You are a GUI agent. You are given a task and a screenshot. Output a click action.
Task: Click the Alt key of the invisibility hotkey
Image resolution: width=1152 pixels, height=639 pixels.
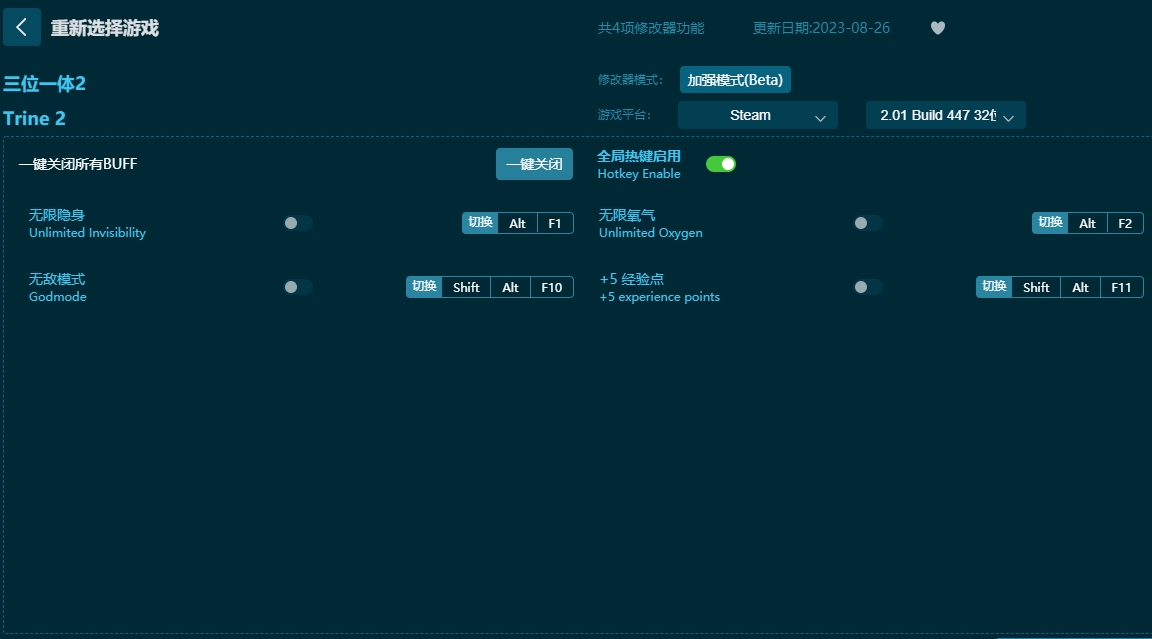(x=518, y=223)
